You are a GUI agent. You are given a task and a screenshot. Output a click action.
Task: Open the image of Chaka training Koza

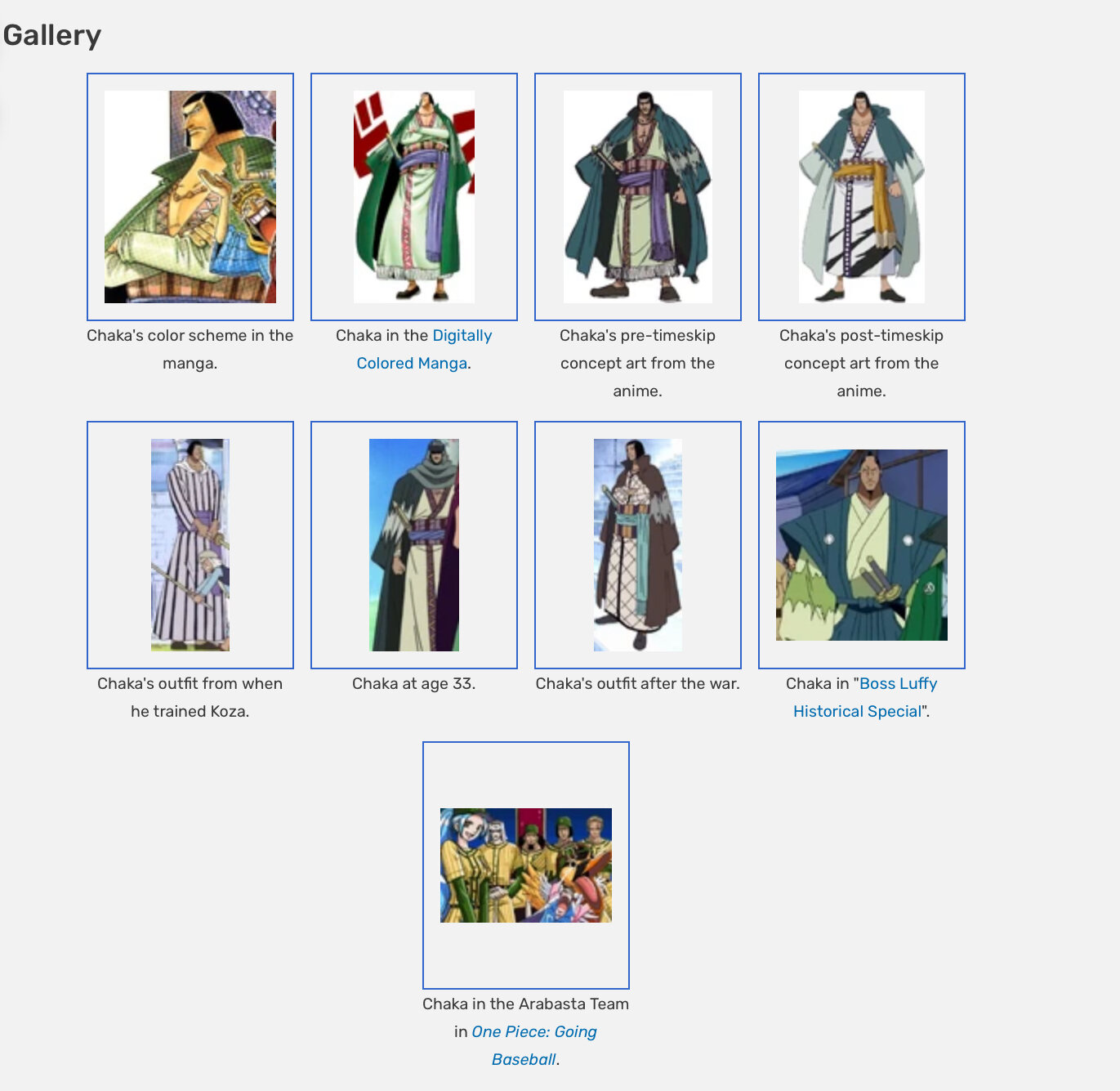pyautogui.click(x=190, y=545)
